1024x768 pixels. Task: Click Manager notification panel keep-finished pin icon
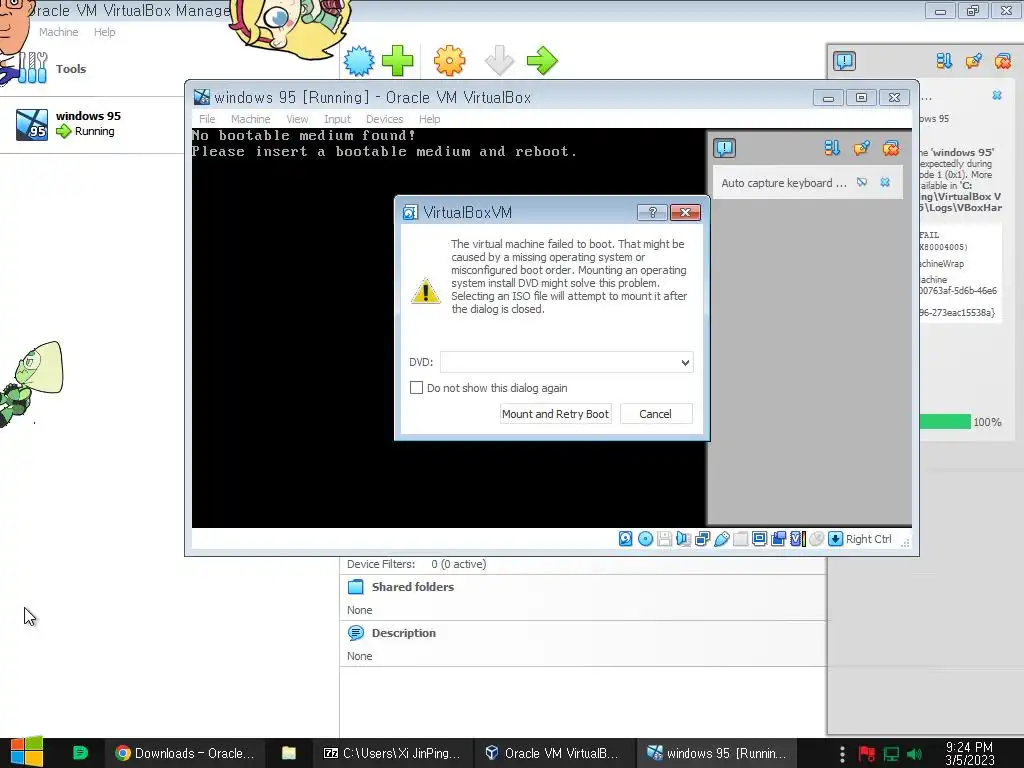coord(973,61)
